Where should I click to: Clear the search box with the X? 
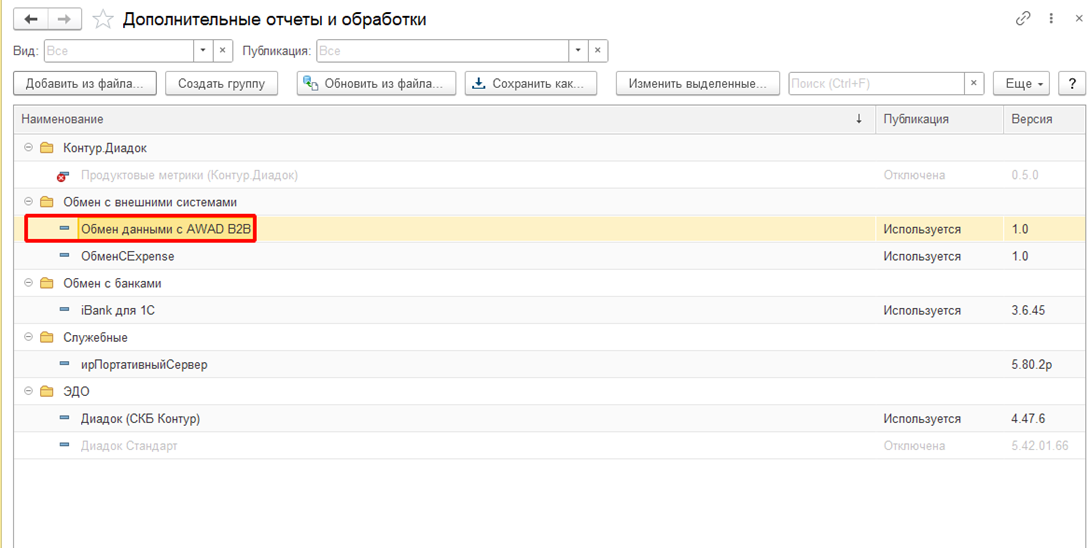973,84
